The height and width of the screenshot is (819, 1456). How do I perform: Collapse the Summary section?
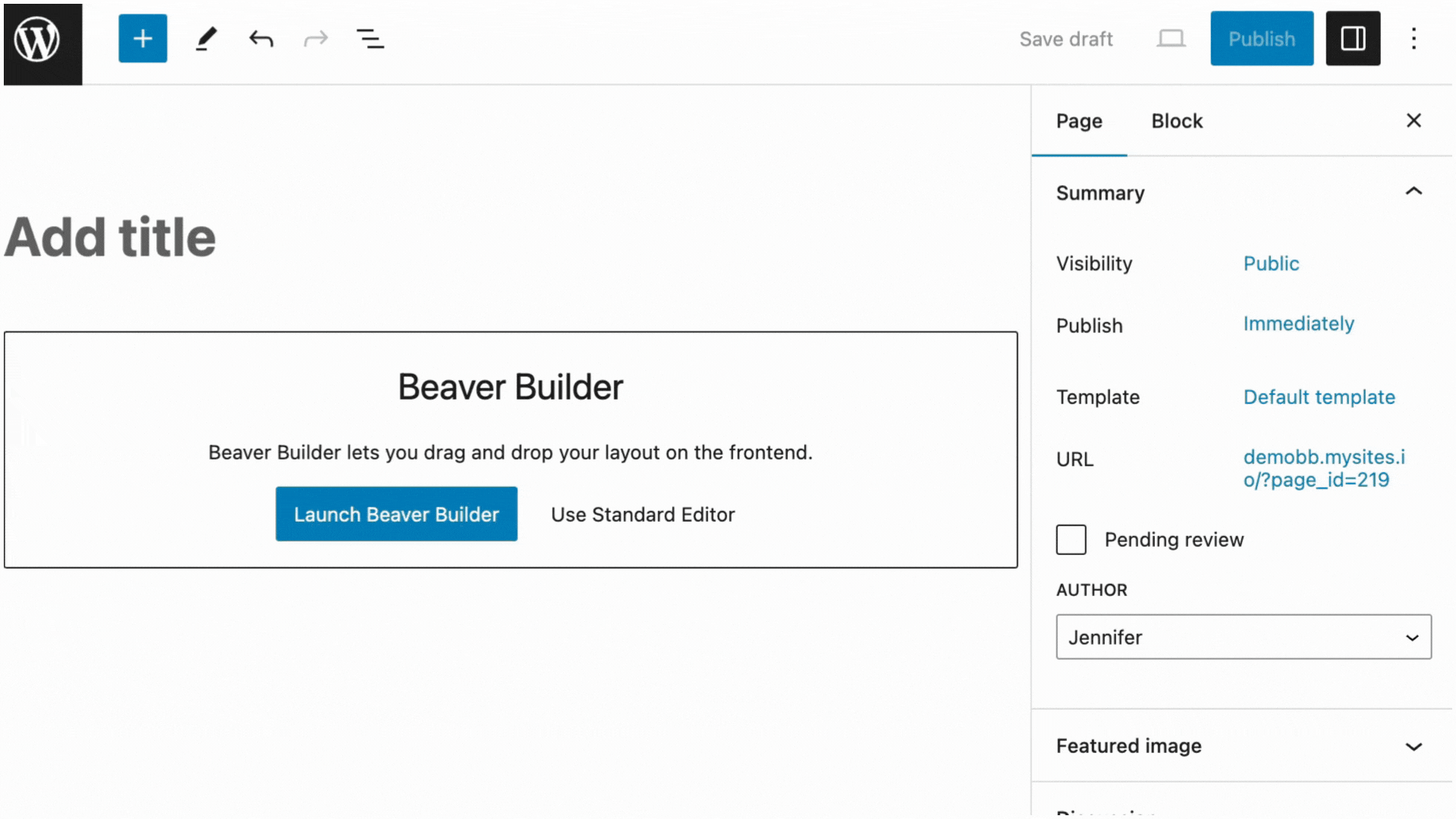1414,192
